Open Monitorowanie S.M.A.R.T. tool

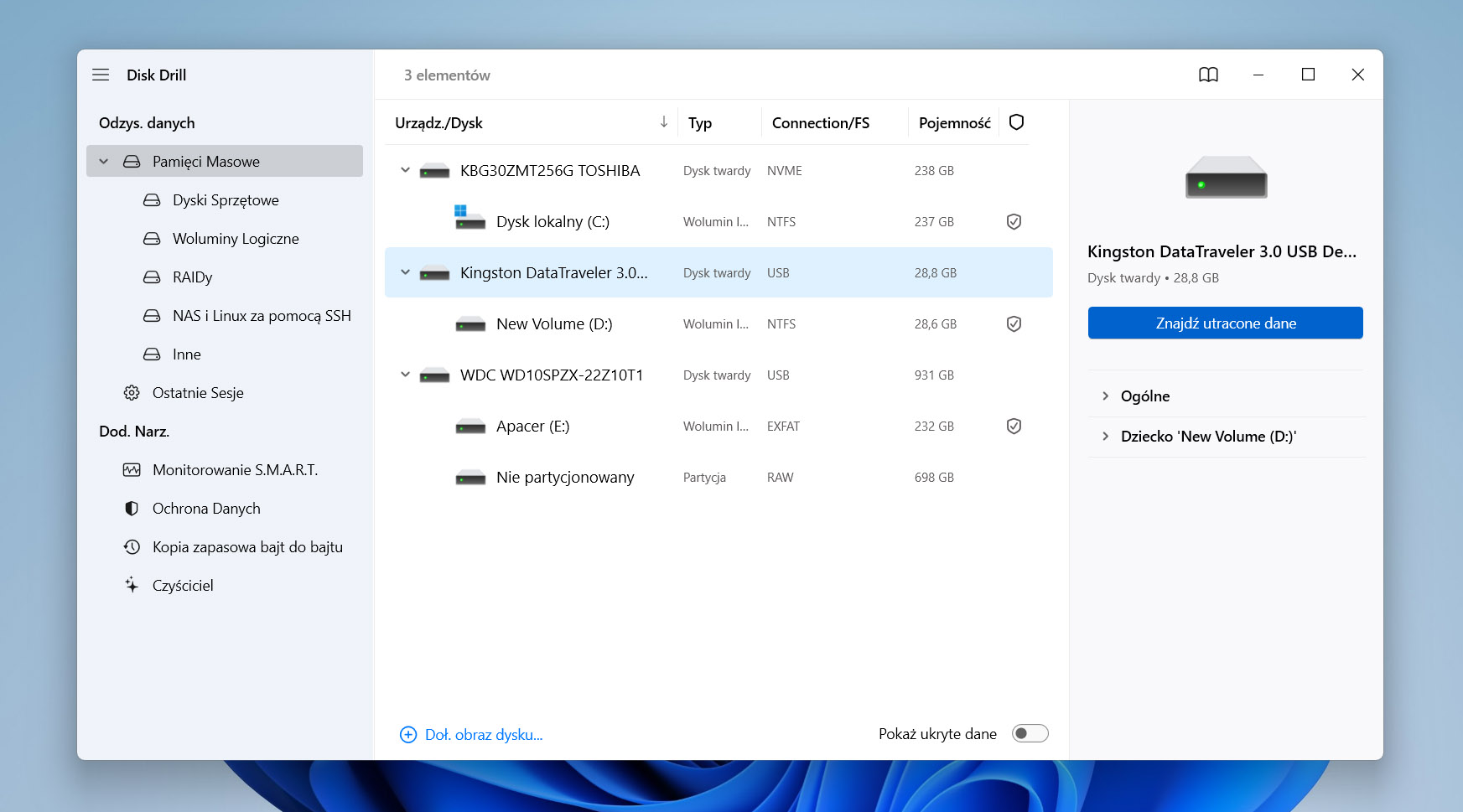pyautogui.click(x=236, y=470)
